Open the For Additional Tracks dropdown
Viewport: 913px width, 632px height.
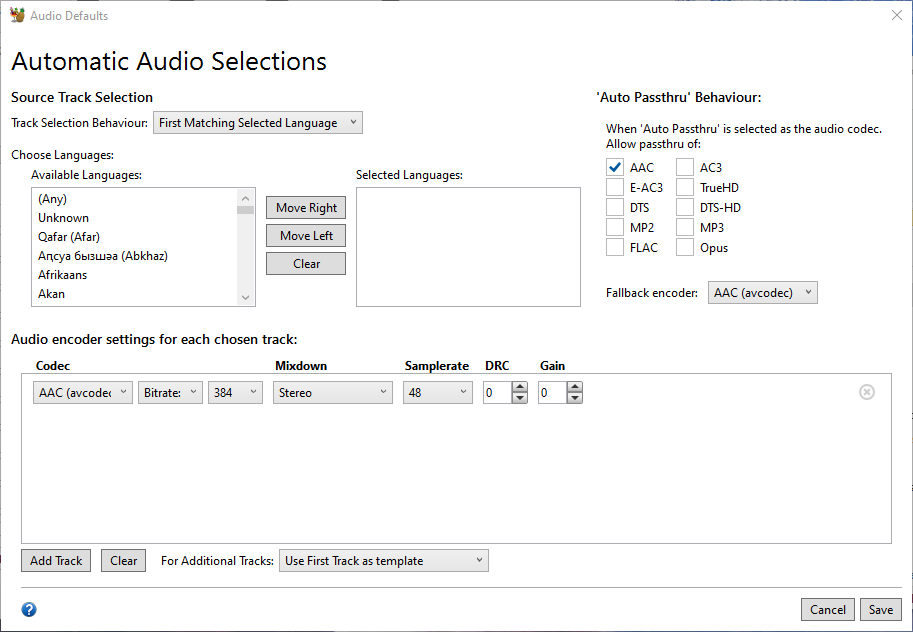[384, 560]
